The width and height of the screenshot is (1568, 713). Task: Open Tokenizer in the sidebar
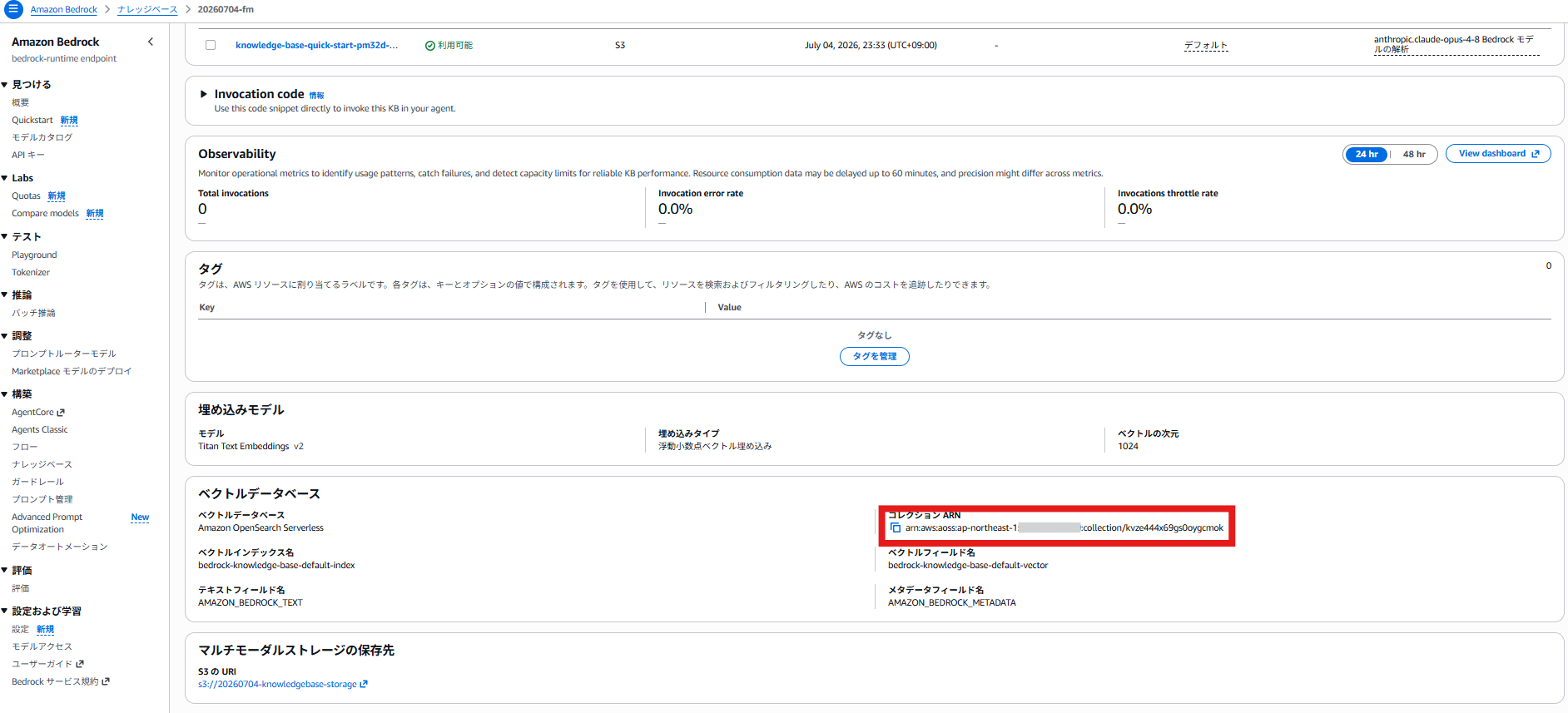point(31,273)
